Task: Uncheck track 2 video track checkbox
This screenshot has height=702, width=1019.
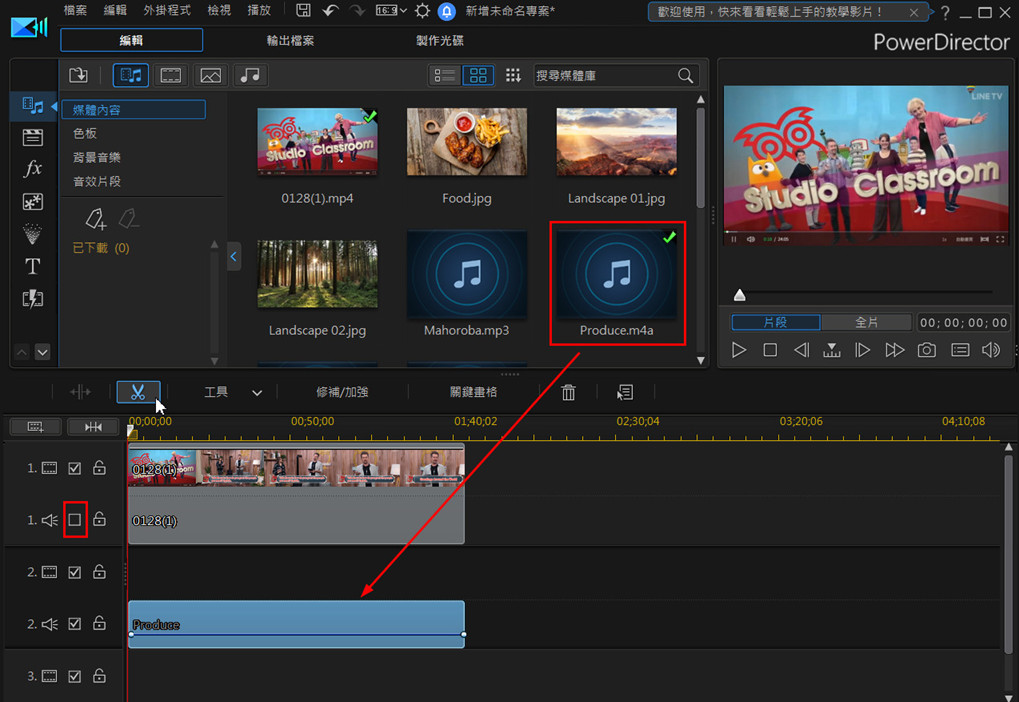Action: [75, 572]
